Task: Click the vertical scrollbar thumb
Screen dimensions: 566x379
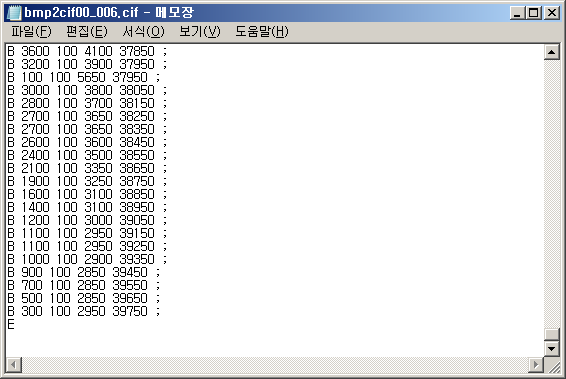Action: 552,334
